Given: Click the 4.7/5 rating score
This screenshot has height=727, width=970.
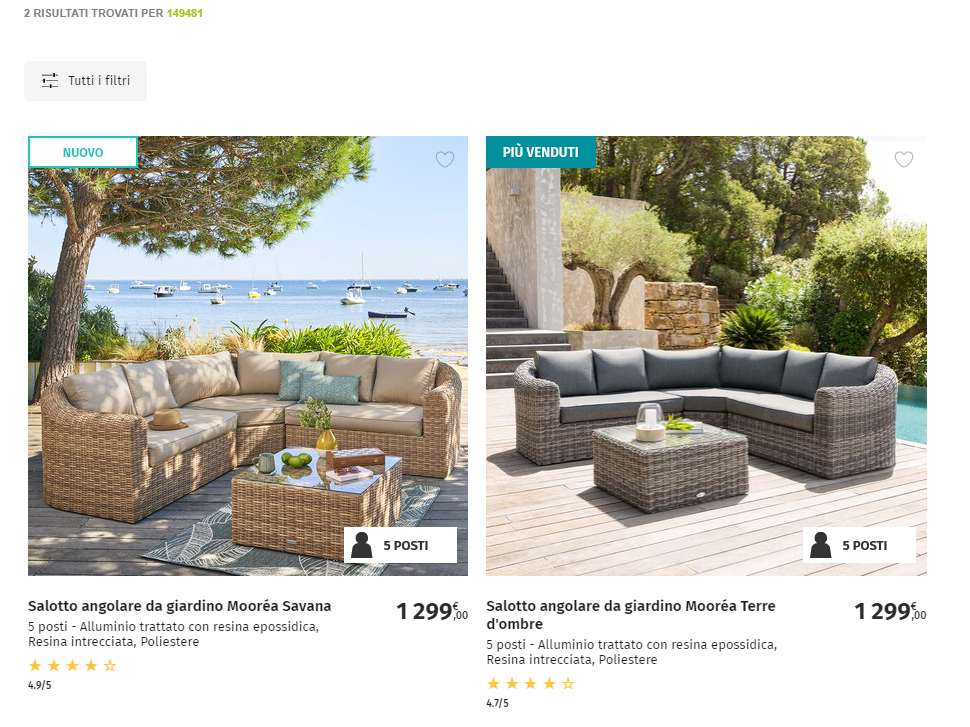Looking at the screenshot, I should tap(497, 703).
